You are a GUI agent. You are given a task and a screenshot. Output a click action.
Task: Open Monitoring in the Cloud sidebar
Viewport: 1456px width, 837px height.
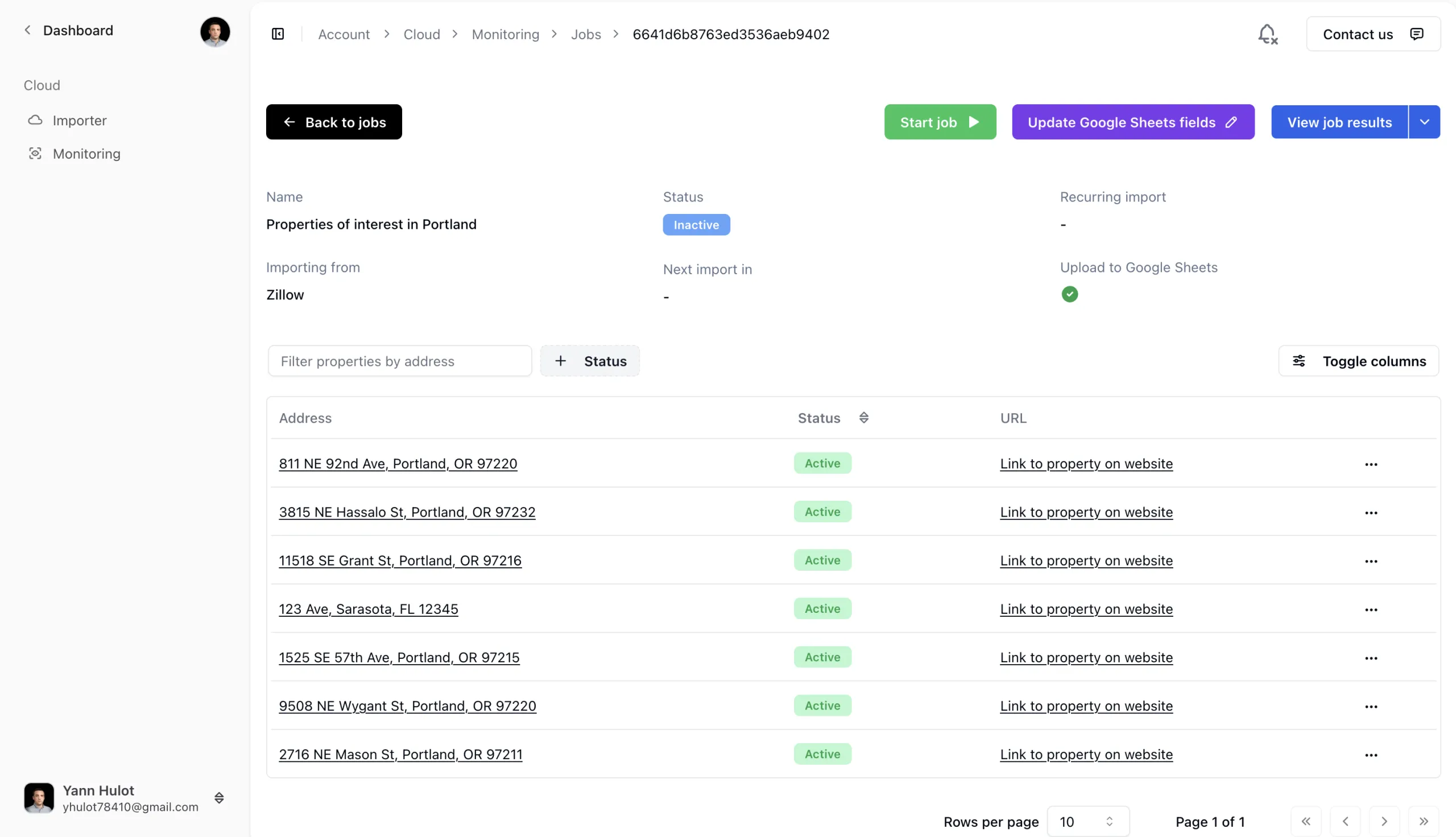[x=86, y=154]
